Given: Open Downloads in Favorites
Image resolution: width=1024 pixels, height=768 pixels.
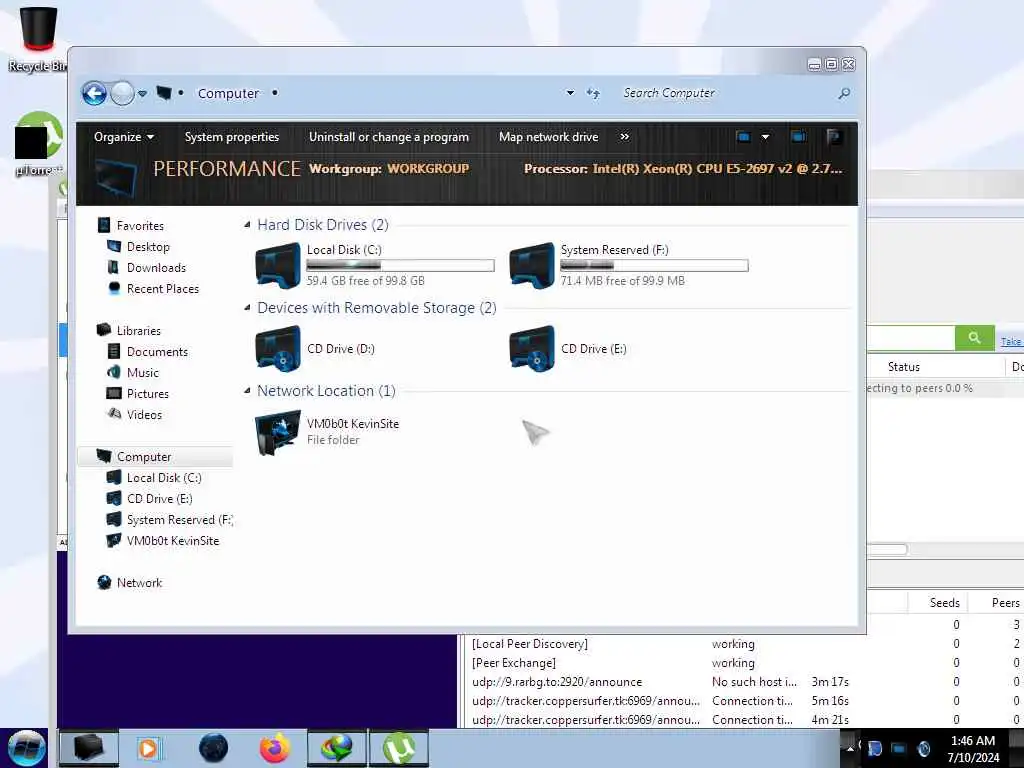Looking at the screenshot, I should [x=156, y=268].
